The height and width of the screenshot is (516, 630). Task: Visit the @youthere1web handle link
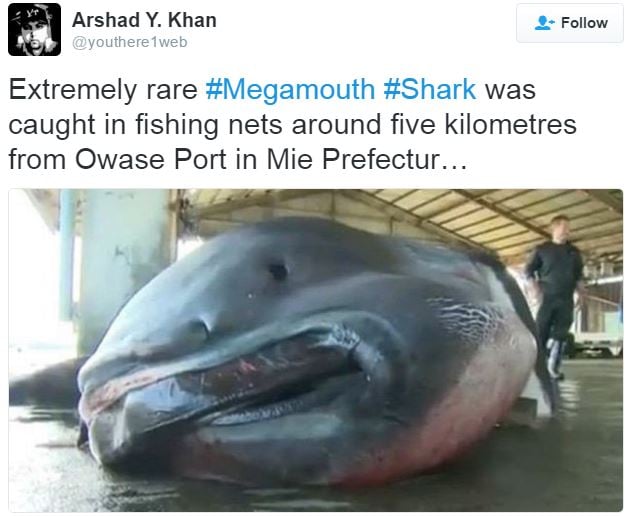[129, 42]
